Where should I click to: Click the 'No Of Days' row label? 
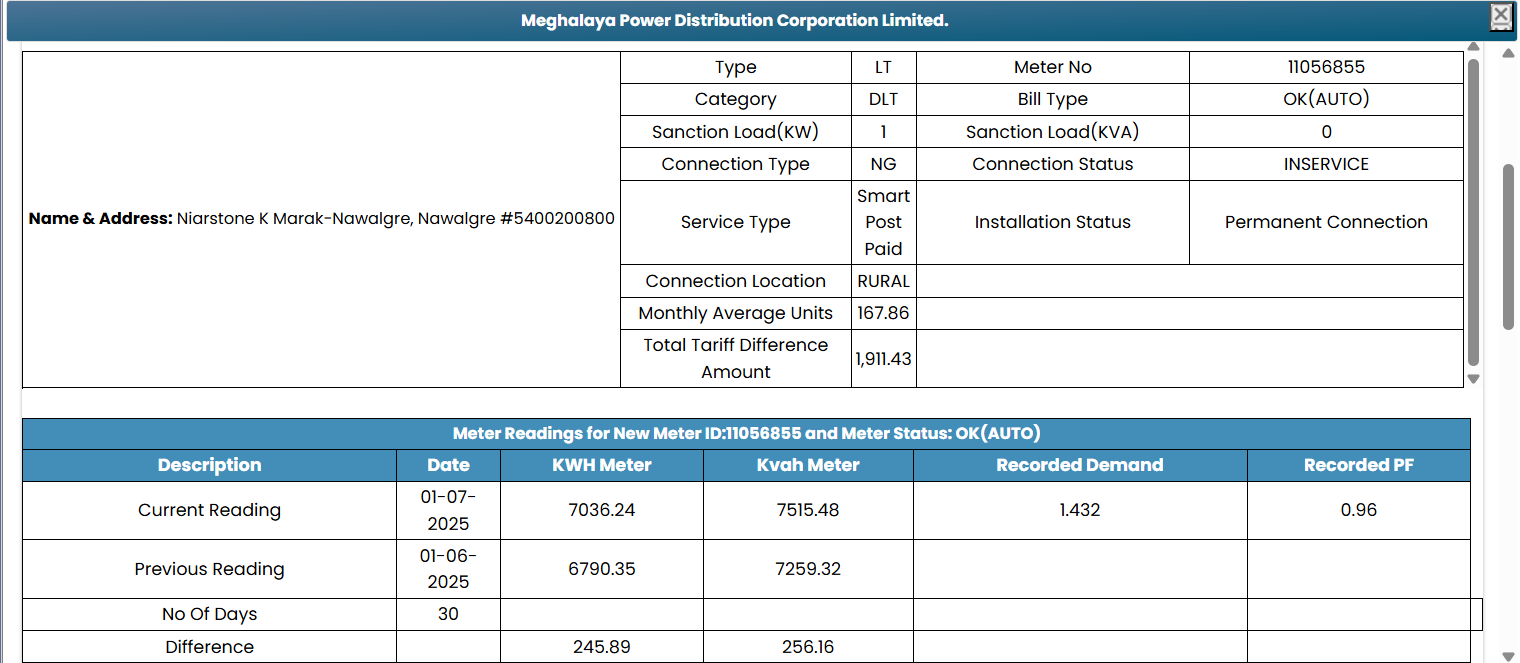tap(209, 614)
